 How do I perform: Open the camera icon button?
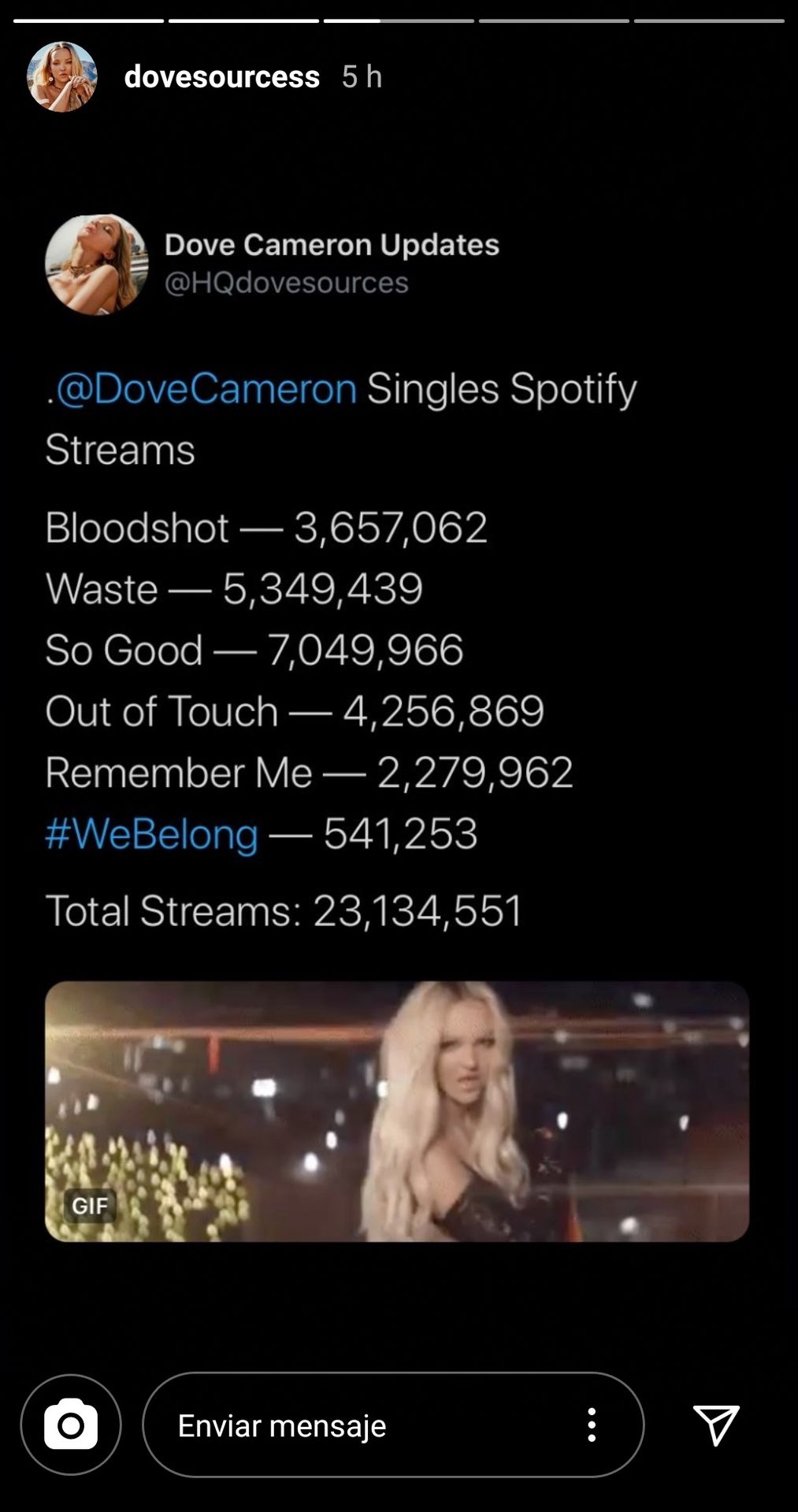[71, 1425]
